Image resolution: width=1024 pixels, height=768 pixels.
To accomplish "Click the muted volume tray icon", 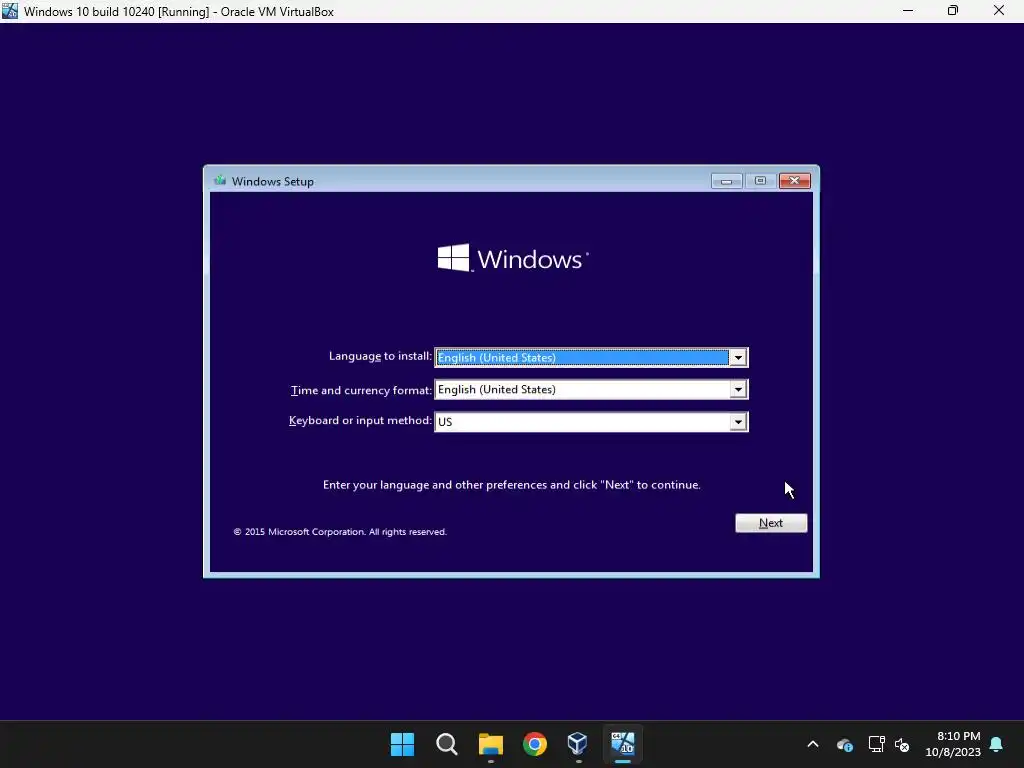I will pos(902,744).
